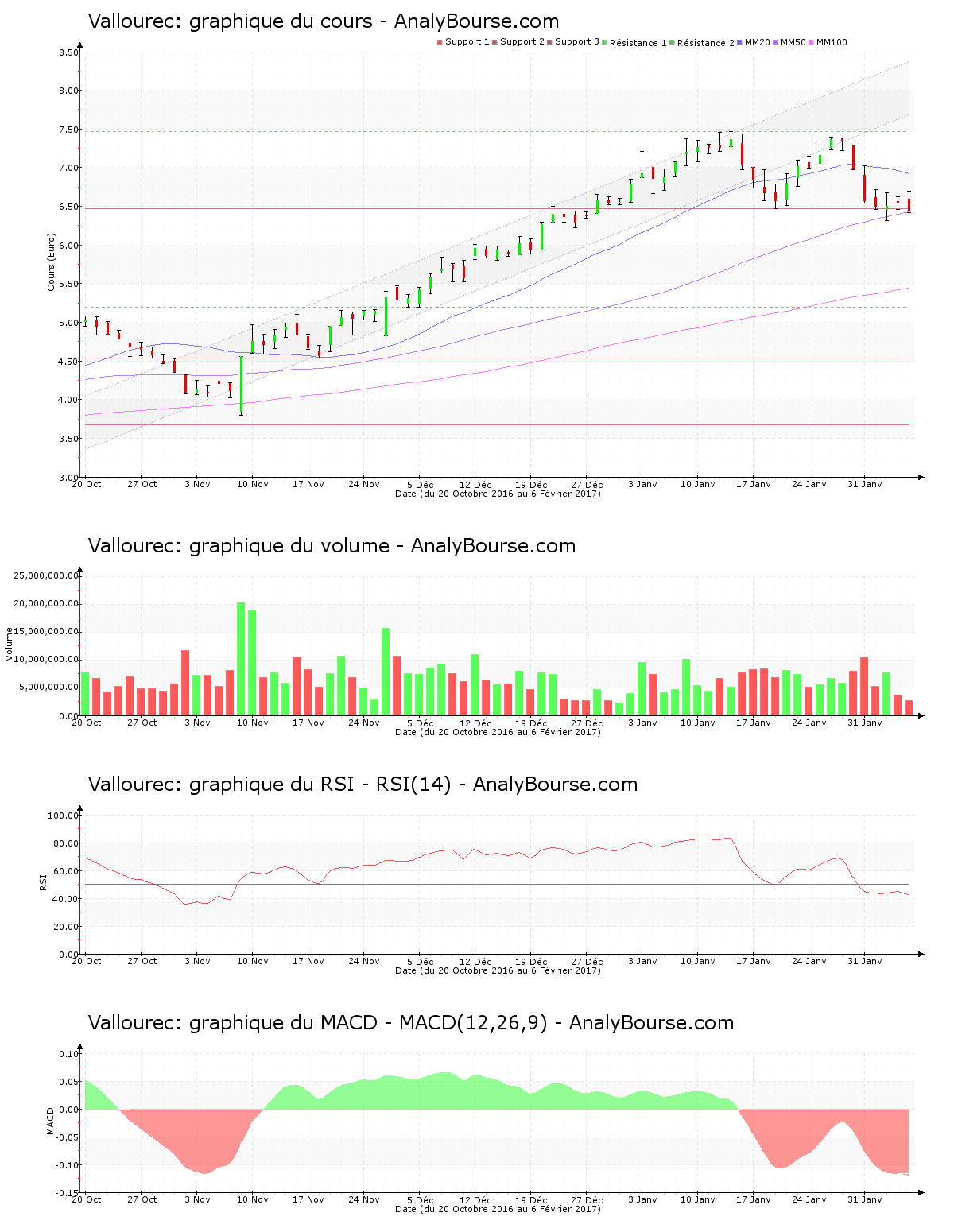Click the 100.00 RSI axis value
This screenshot has width=954, height=1232.
tap(64, 816)
